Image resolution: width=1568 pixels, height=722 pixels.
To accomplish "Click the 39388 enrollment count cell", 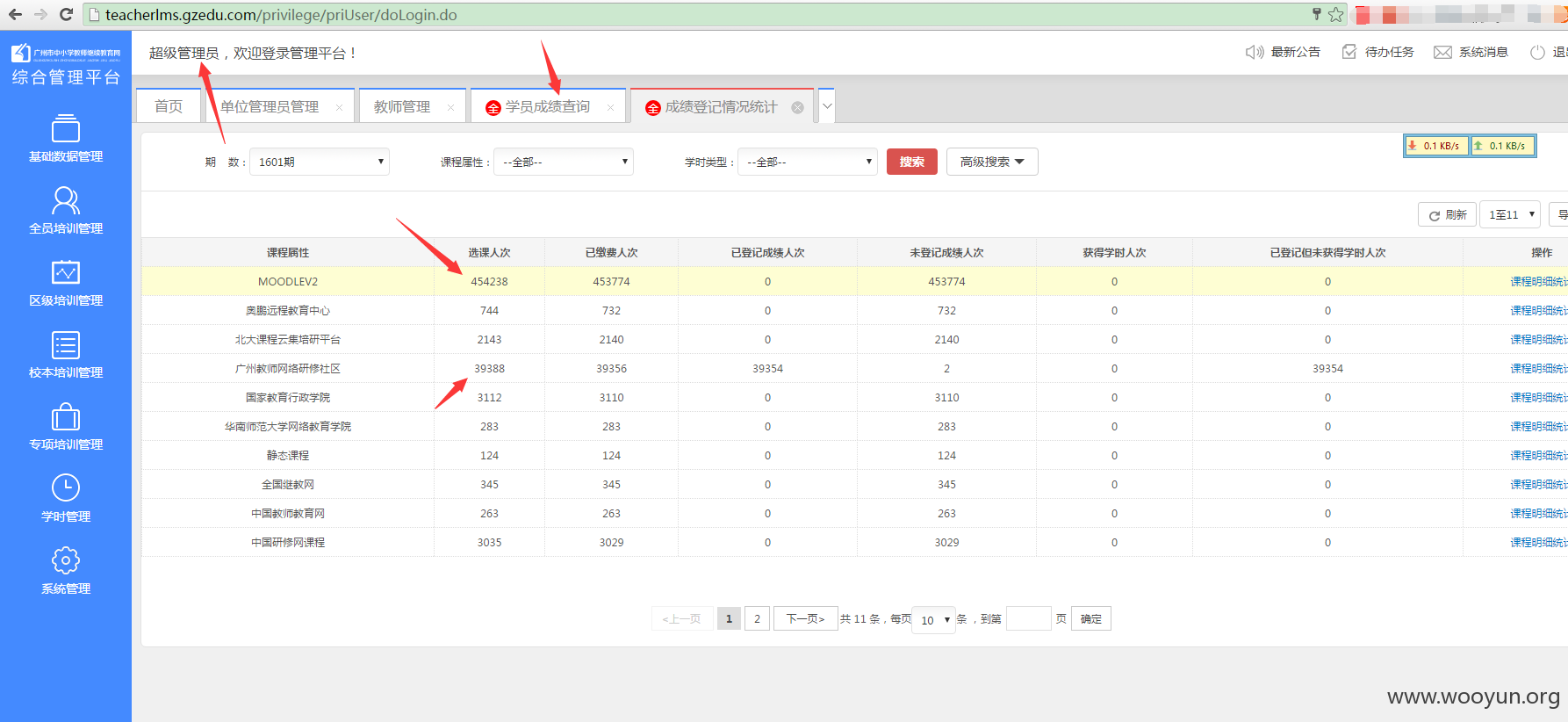I will point(489,368).
